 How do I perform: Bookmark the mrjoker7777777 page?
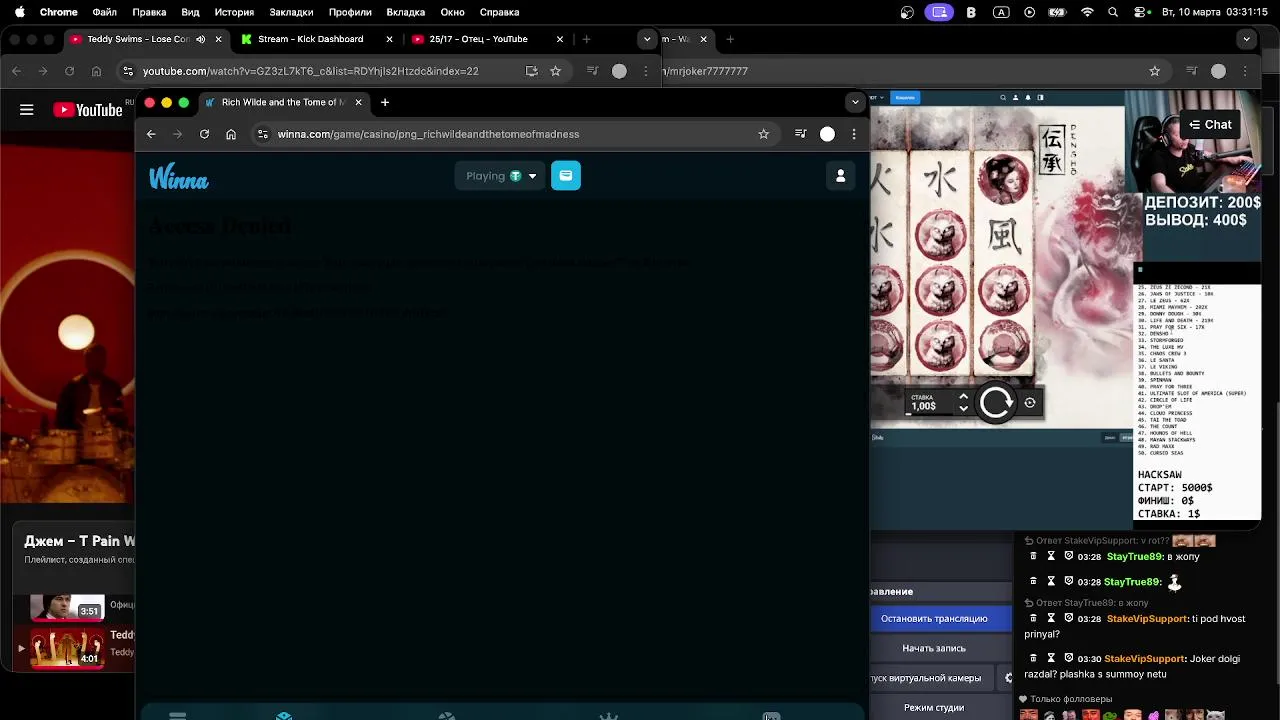point(1155,71)
